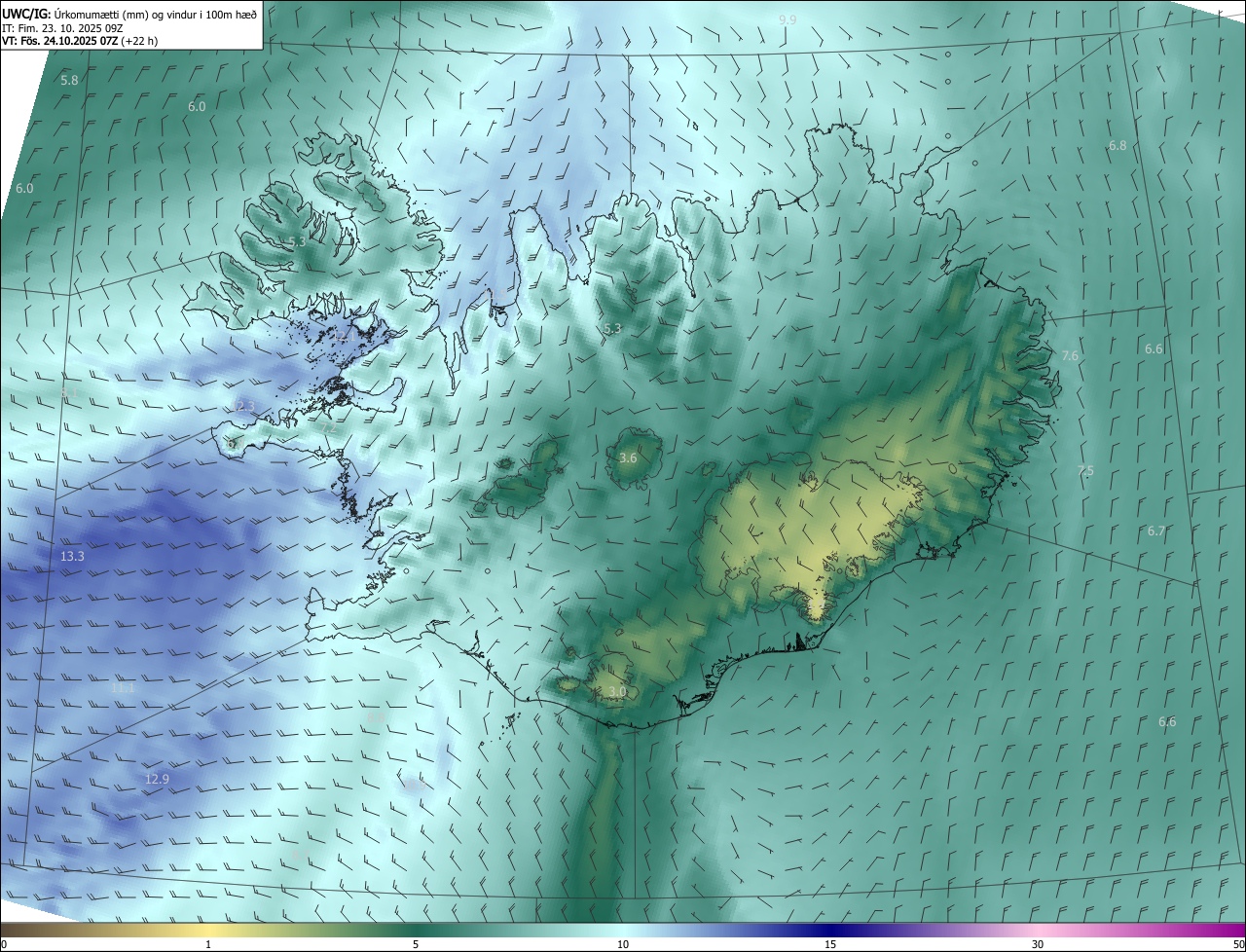Click the 3.0 value label near the south coast

(x=617, y=692)
